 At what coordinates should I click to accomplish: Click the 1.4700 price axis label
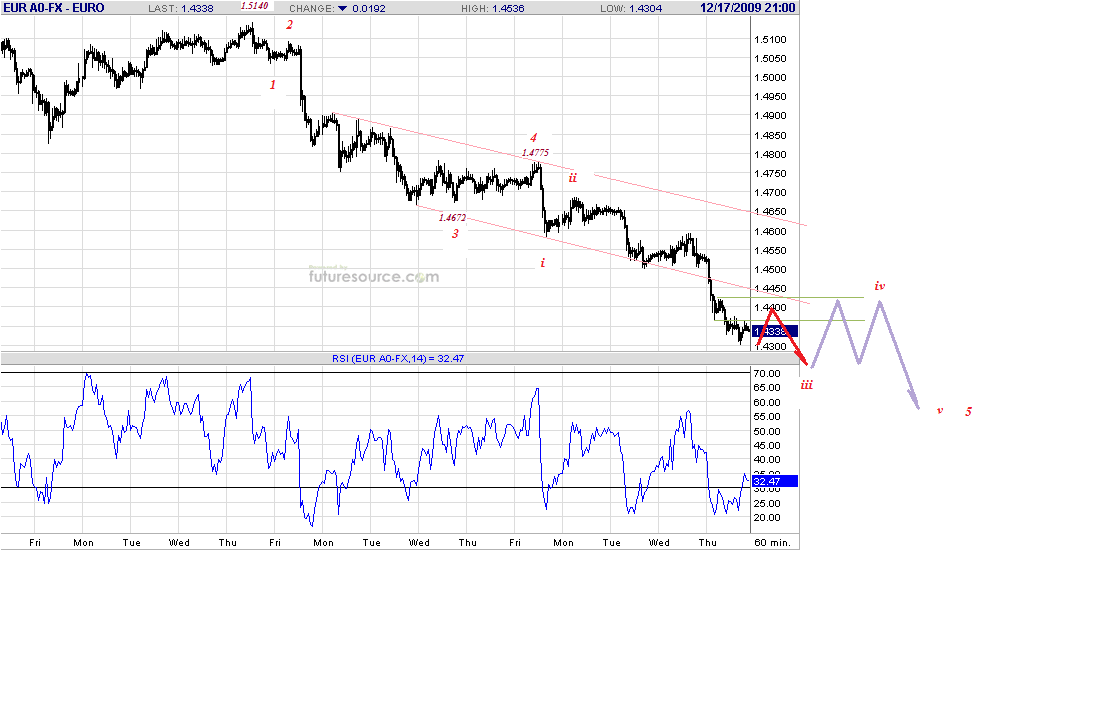click(x=770, y=193)
